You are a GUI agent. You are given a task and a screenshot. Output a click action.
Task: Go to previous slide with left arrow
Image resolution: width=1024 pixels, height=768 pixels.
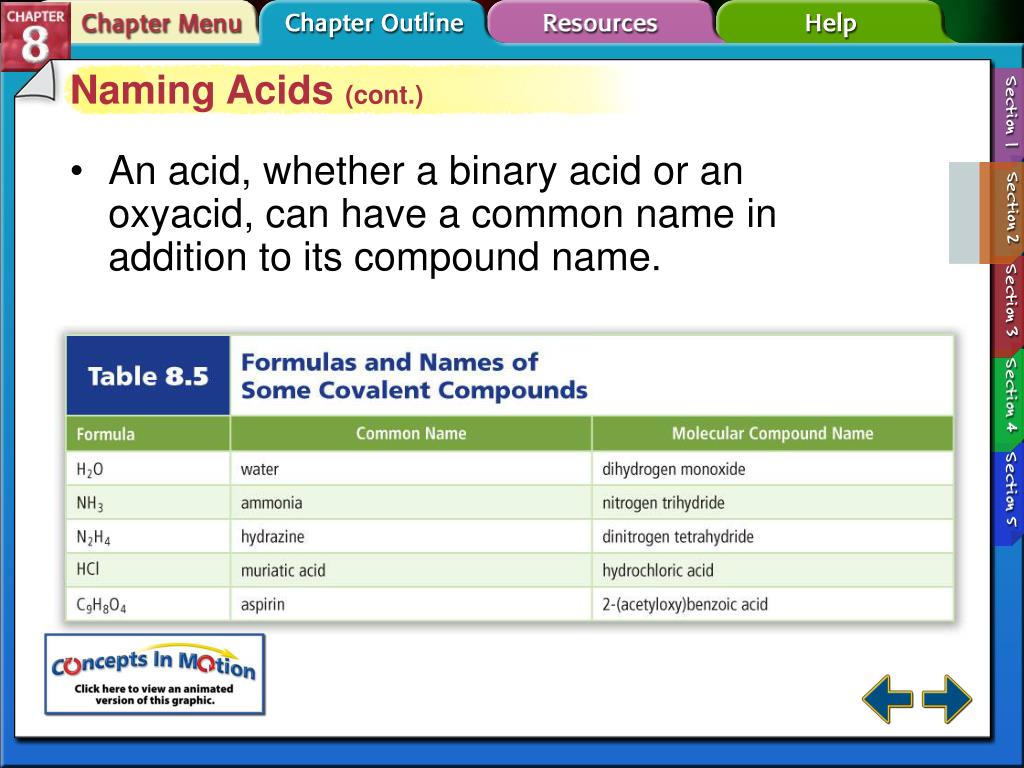(x=888, y=699)
